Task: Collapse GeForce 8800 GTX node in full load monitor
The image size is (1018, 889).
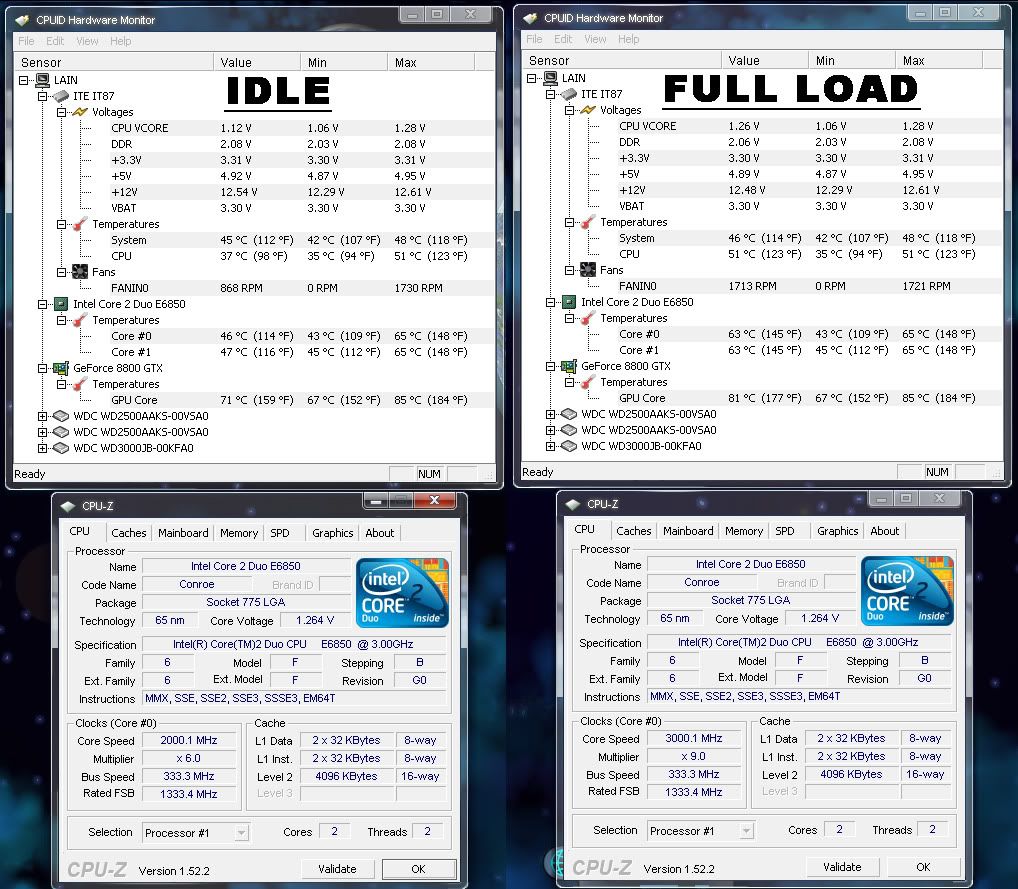Action: 551,367
